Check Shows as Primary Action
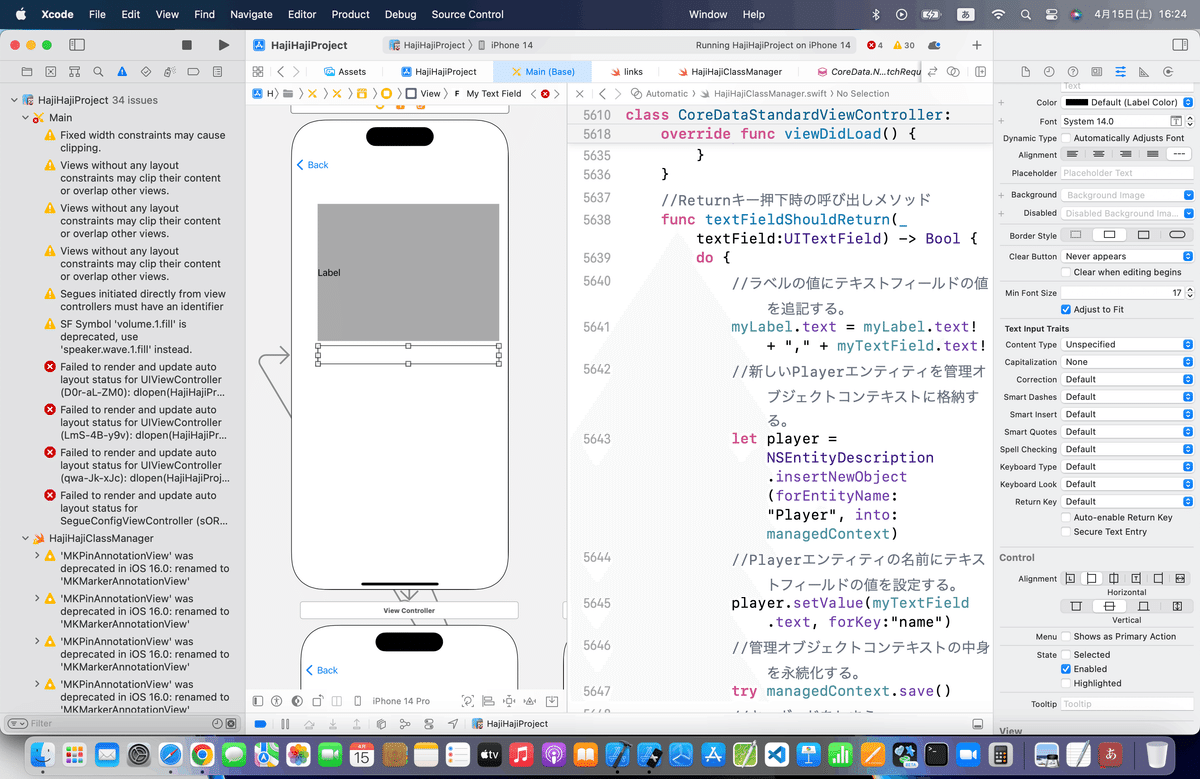The height and width of the screenshot is (779, 1200). (x=1066, y=637)
